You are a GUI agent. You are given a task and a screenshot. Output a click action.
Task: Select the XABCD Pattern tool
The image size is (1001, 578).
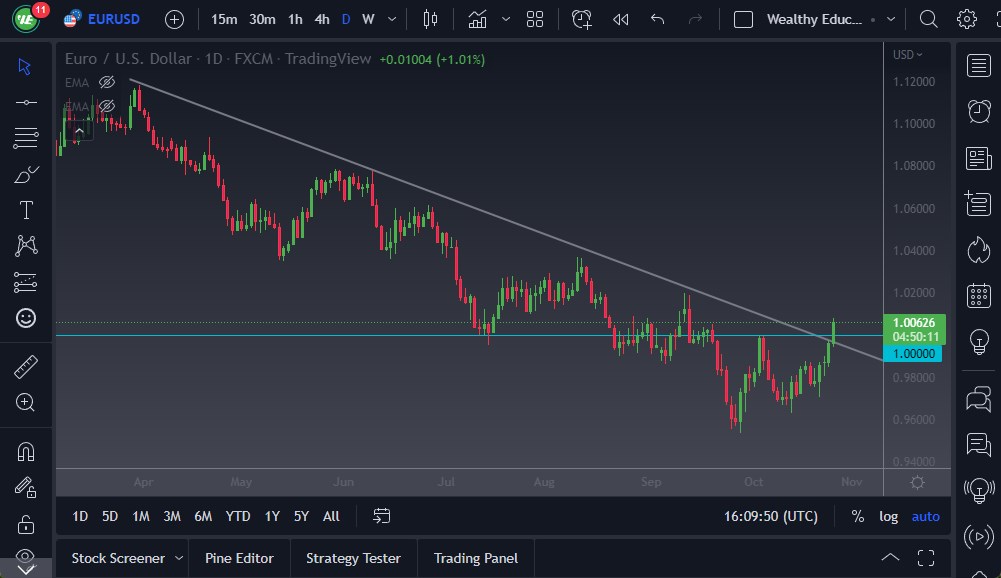[x=25, y=246]
